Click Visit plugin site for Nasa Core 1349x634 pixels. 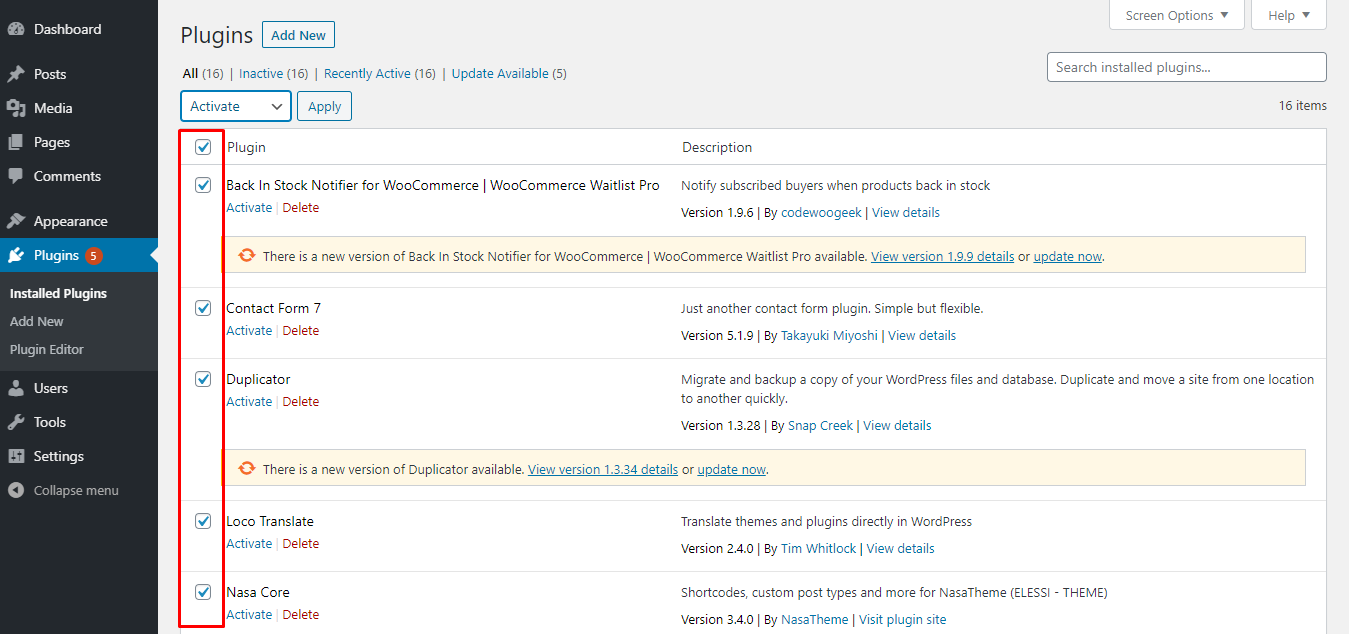(902, 619)
